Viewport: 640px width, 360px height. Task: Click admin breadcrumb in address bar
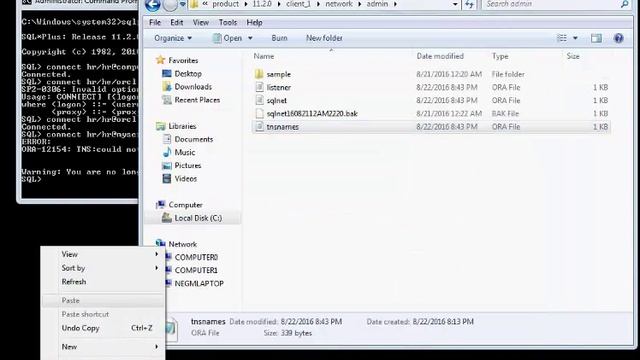[377, 4]
